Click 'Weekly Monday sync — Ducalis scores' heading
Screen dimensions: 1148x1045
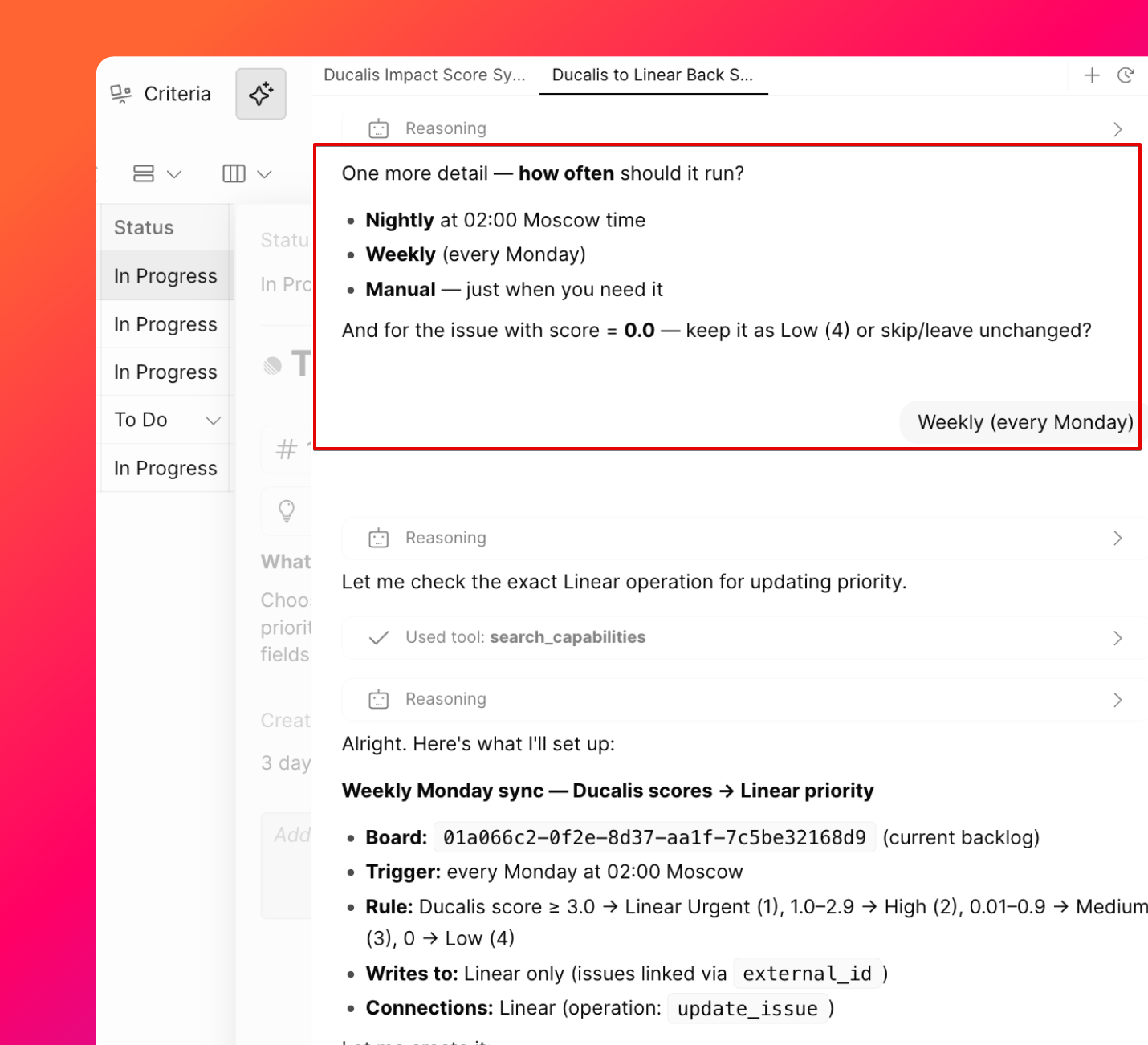[x=608, y=791]
